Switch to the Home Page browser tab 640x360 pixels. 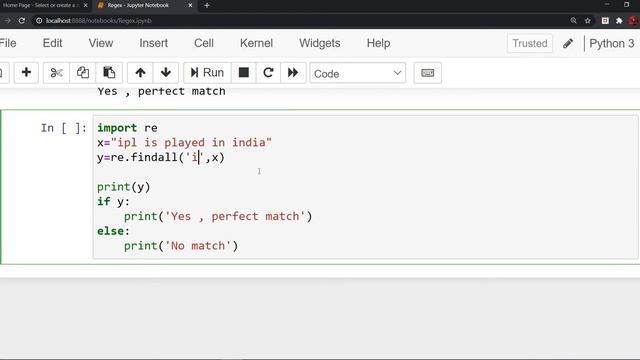point(41,5)
